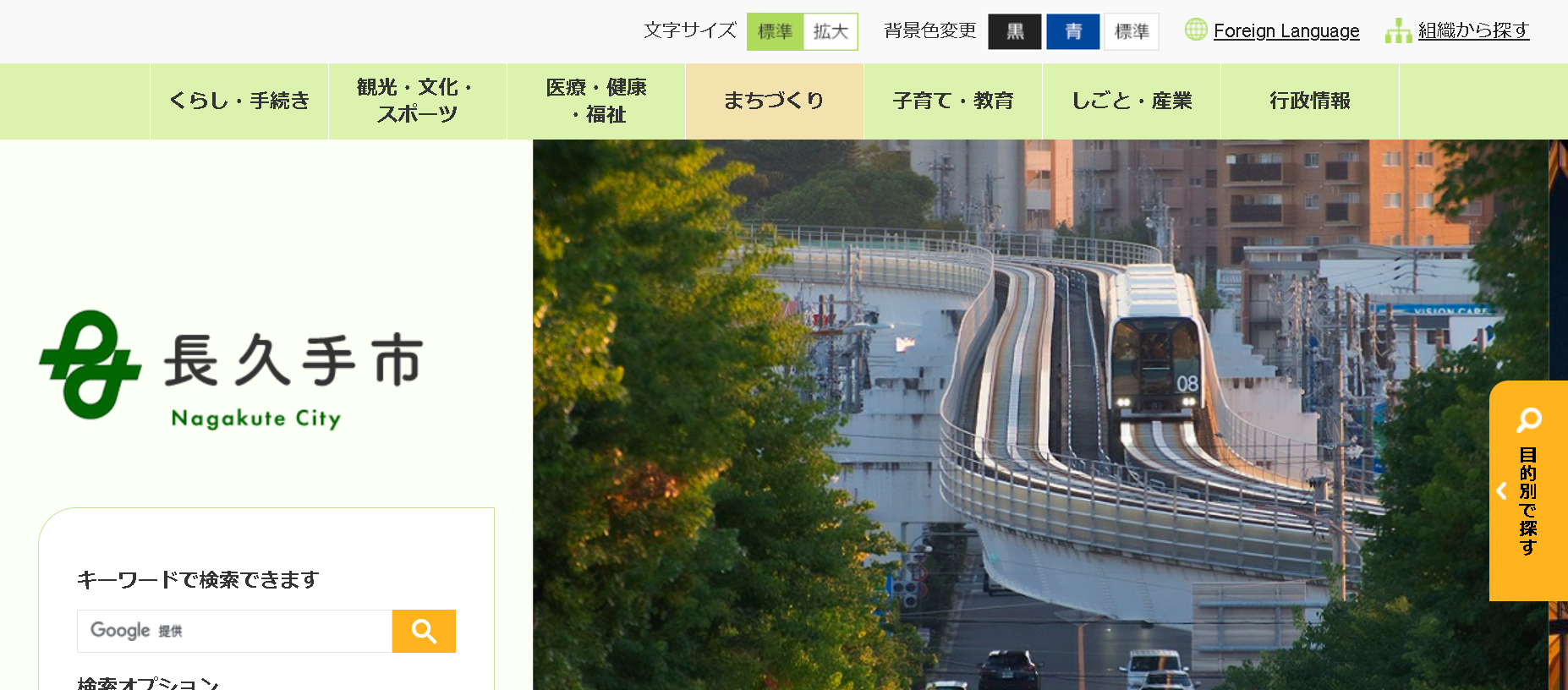Open the 子育て・教育 menu
The height and width of the screenshot is (690, 1568).
pyautogui.click(x=953, y=101)
